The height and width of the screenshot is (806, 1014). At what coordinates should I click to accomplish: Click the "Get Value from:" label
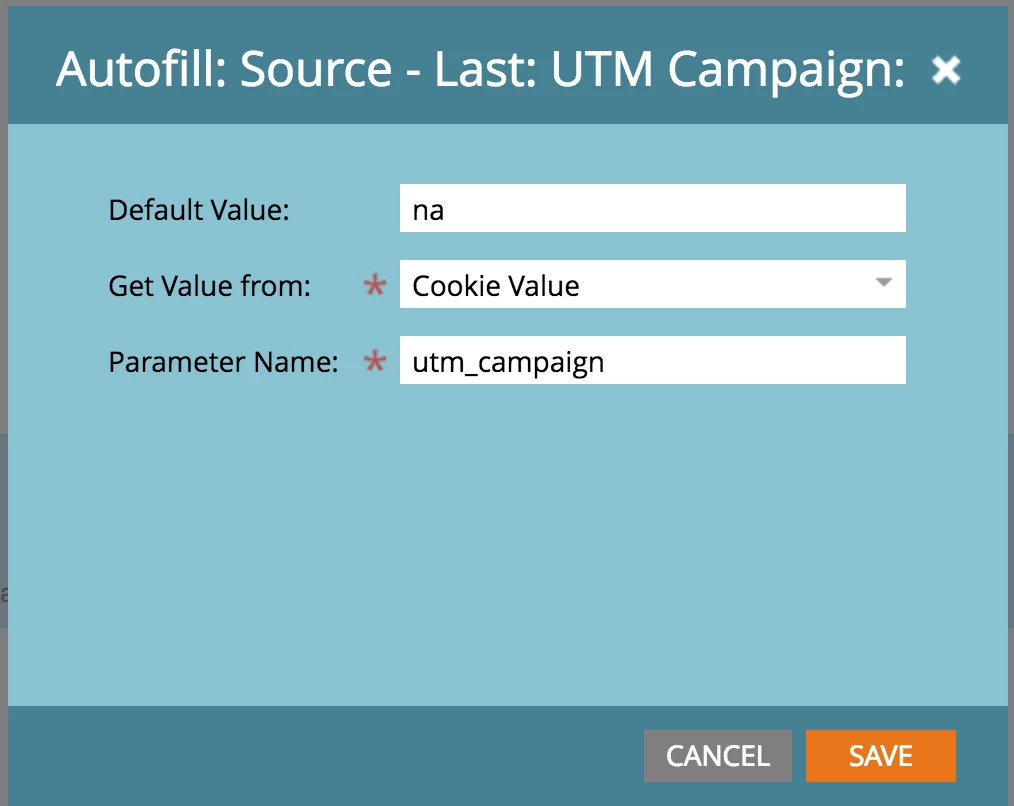[x=210, y=285]
